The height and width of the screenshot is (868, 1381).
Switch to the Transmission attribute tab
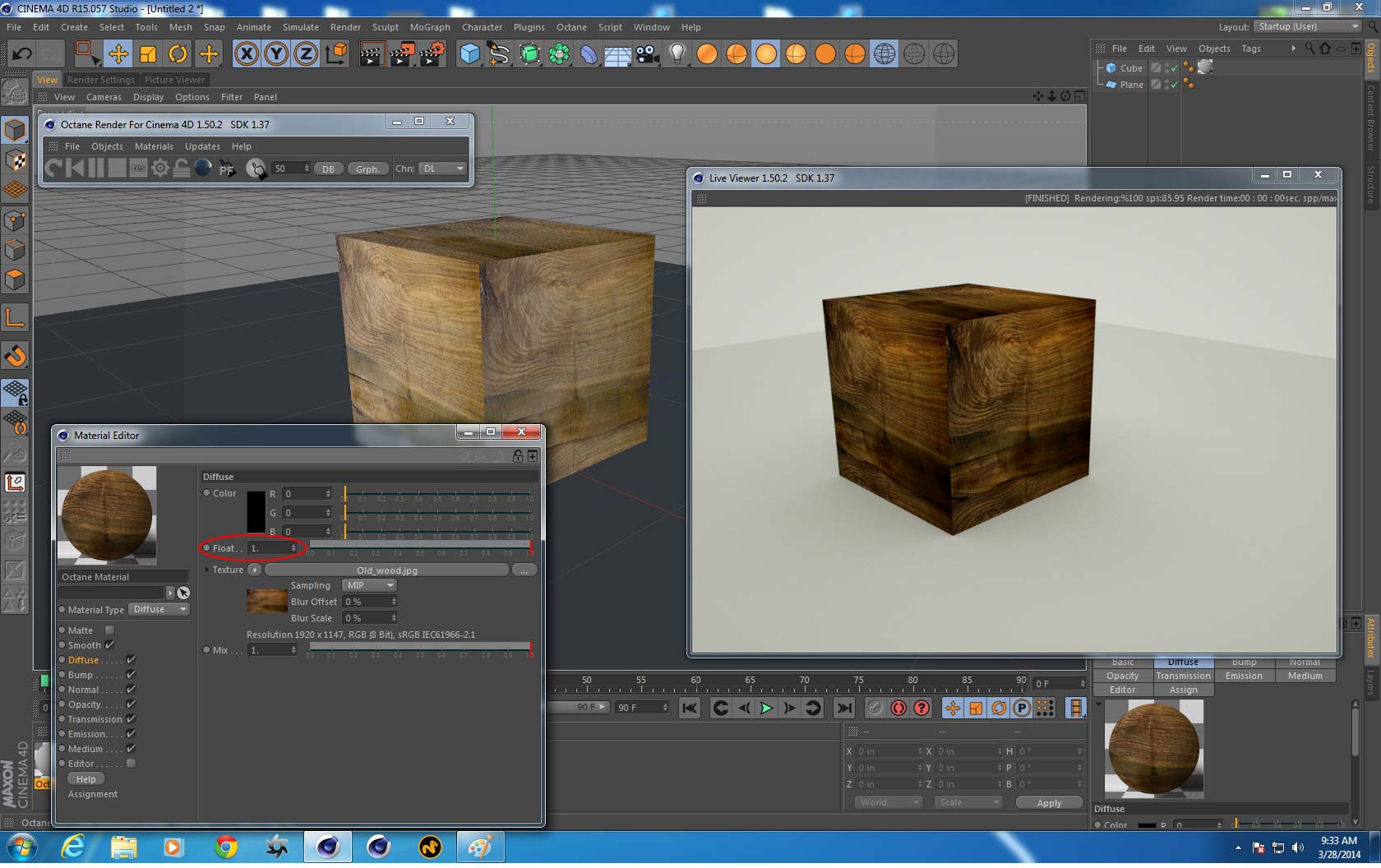tap(1183, 676)
